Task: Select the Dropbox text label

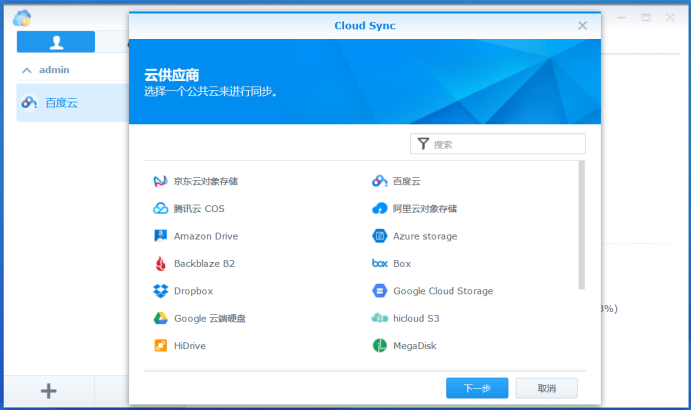Action: pyautogui.click(x=193, y=291)
